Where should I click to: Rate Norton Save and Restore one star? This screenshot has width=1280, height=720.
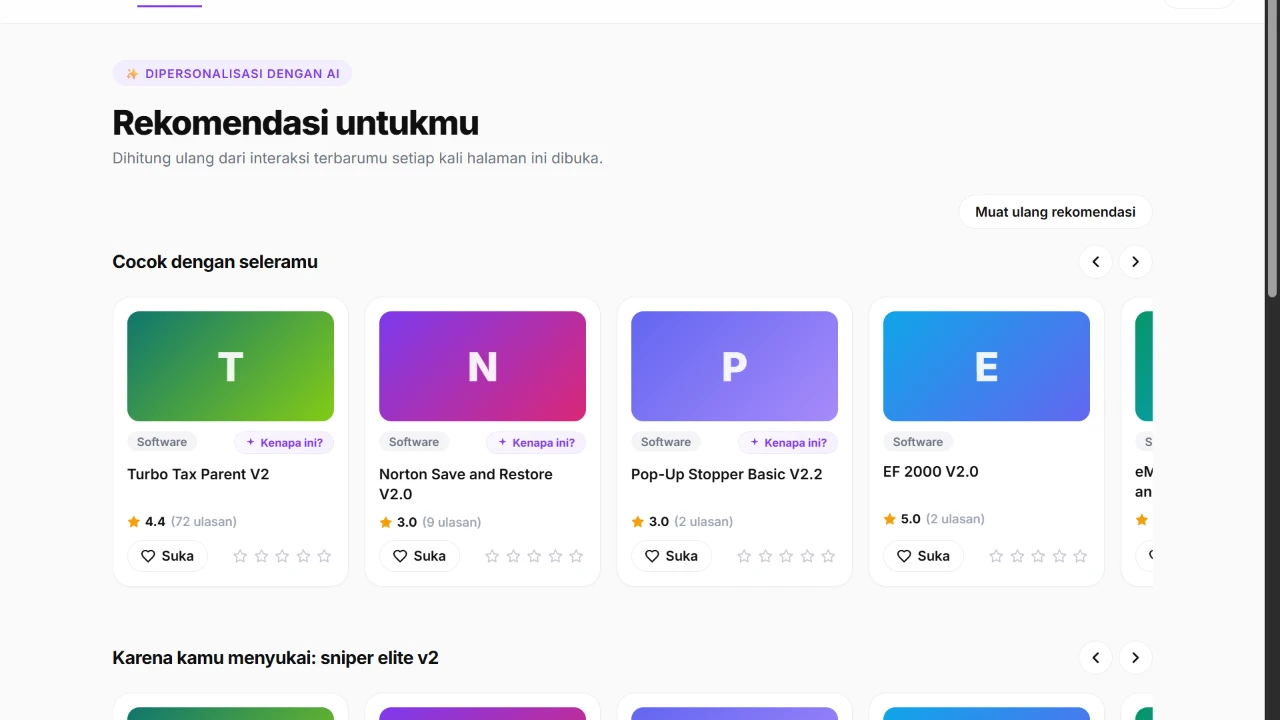[492, 556]
